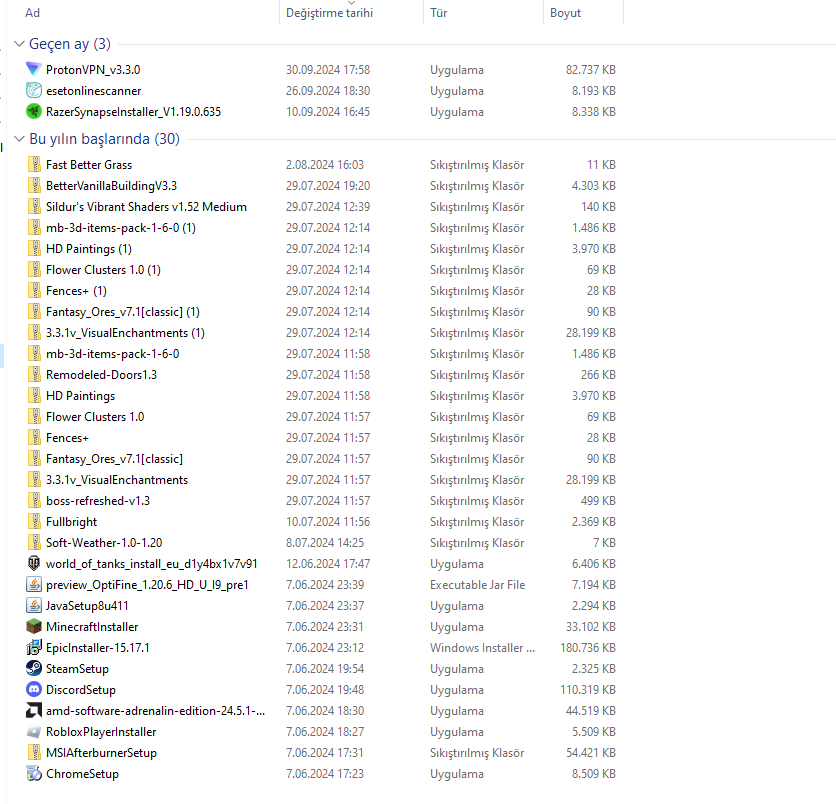Collapse the Bu yılın başlarında (30) group chevron

pyautogui.click(x=19, y=139)
